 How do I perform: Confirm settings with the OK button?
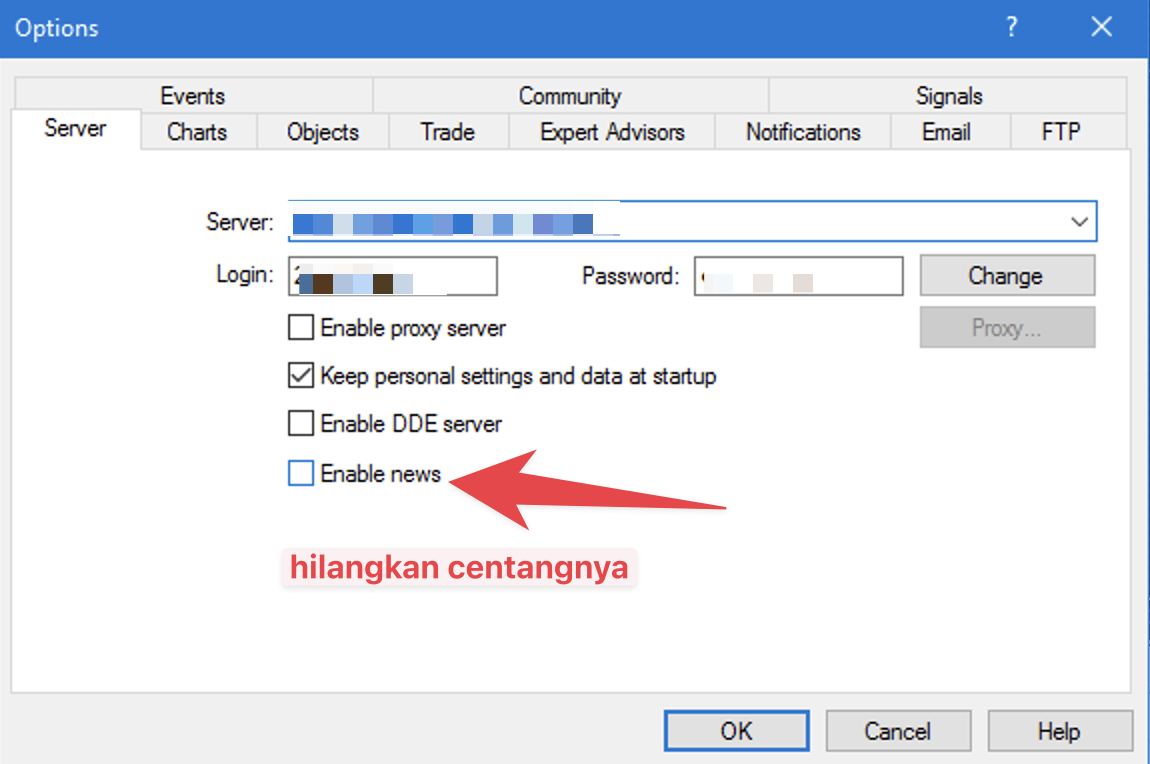(x=736, y=730)
